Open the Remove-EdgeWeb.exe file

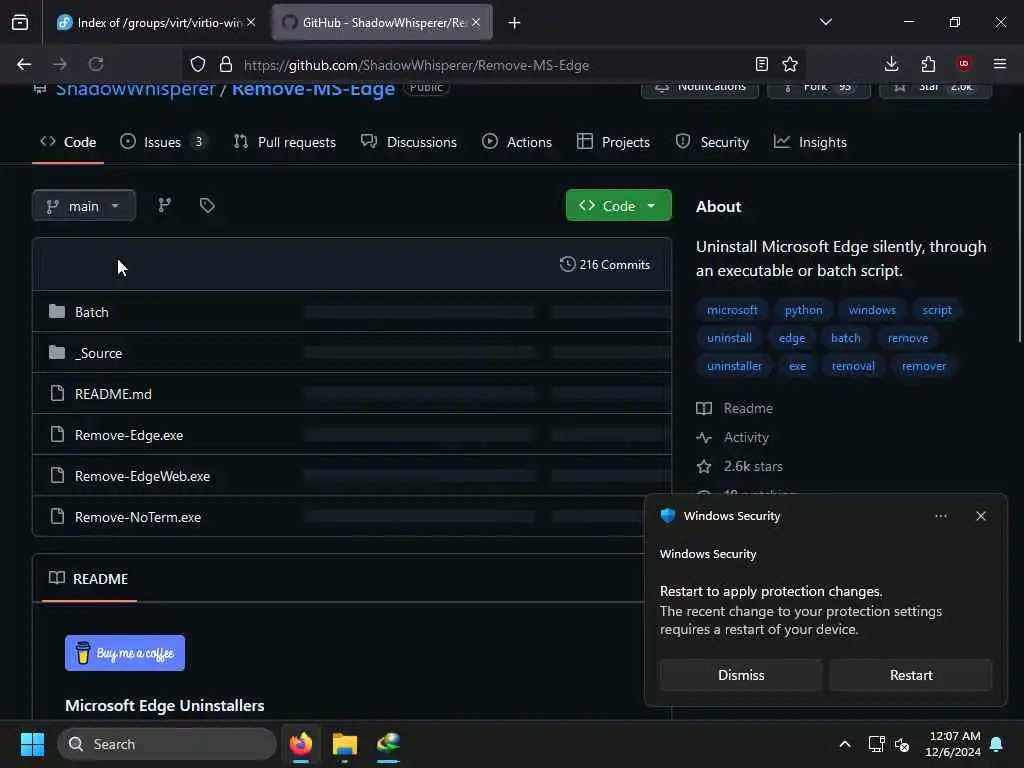[142, 476]
